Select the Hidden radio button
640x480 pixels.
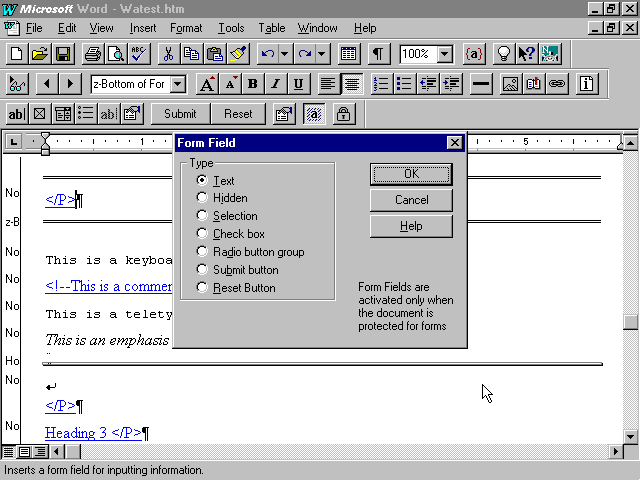203,198
